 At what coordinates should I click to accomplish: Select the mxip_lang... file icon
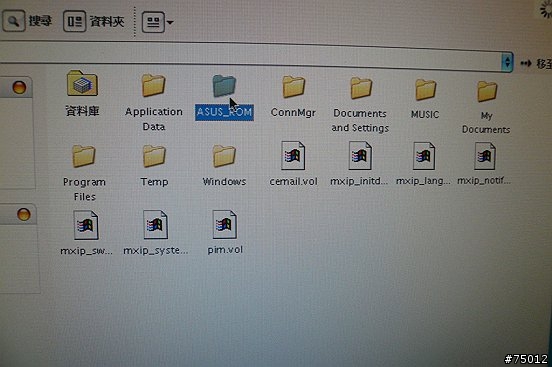(x=424, y=156)
